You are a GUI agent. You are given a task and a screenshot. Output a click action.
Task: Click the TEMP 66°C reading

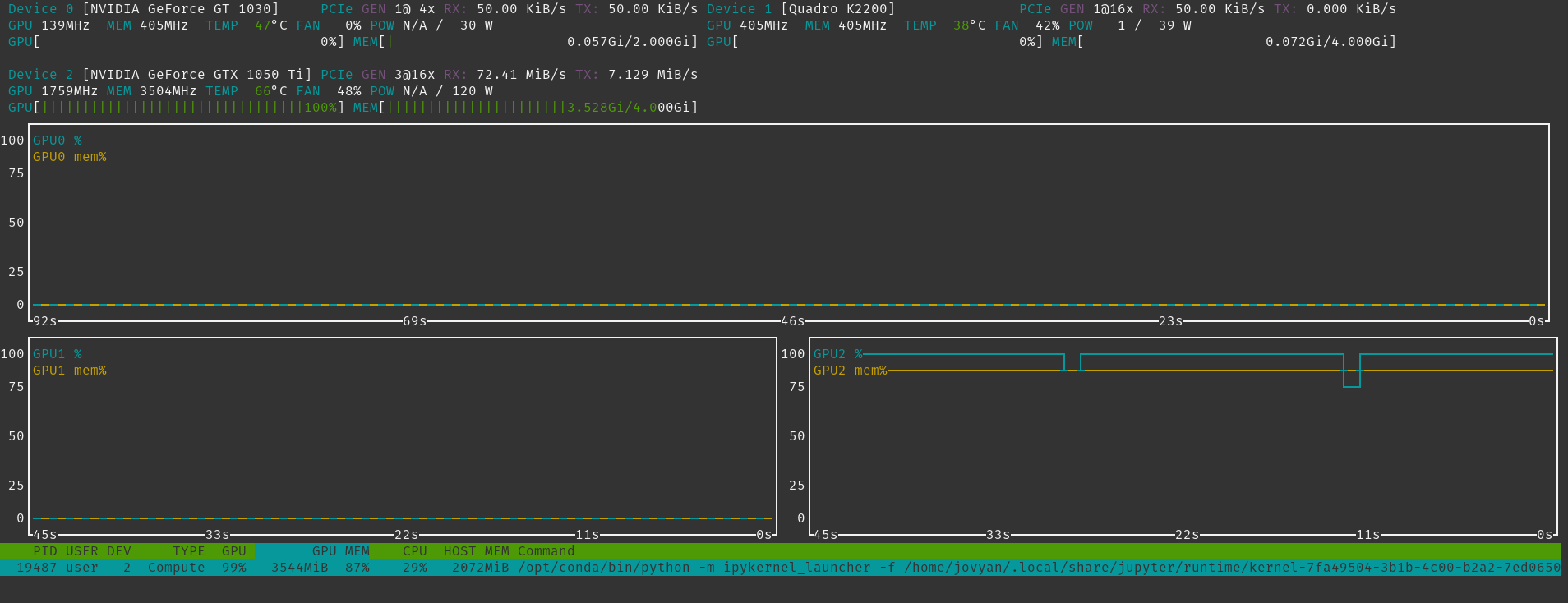click(x=247, y=91)
